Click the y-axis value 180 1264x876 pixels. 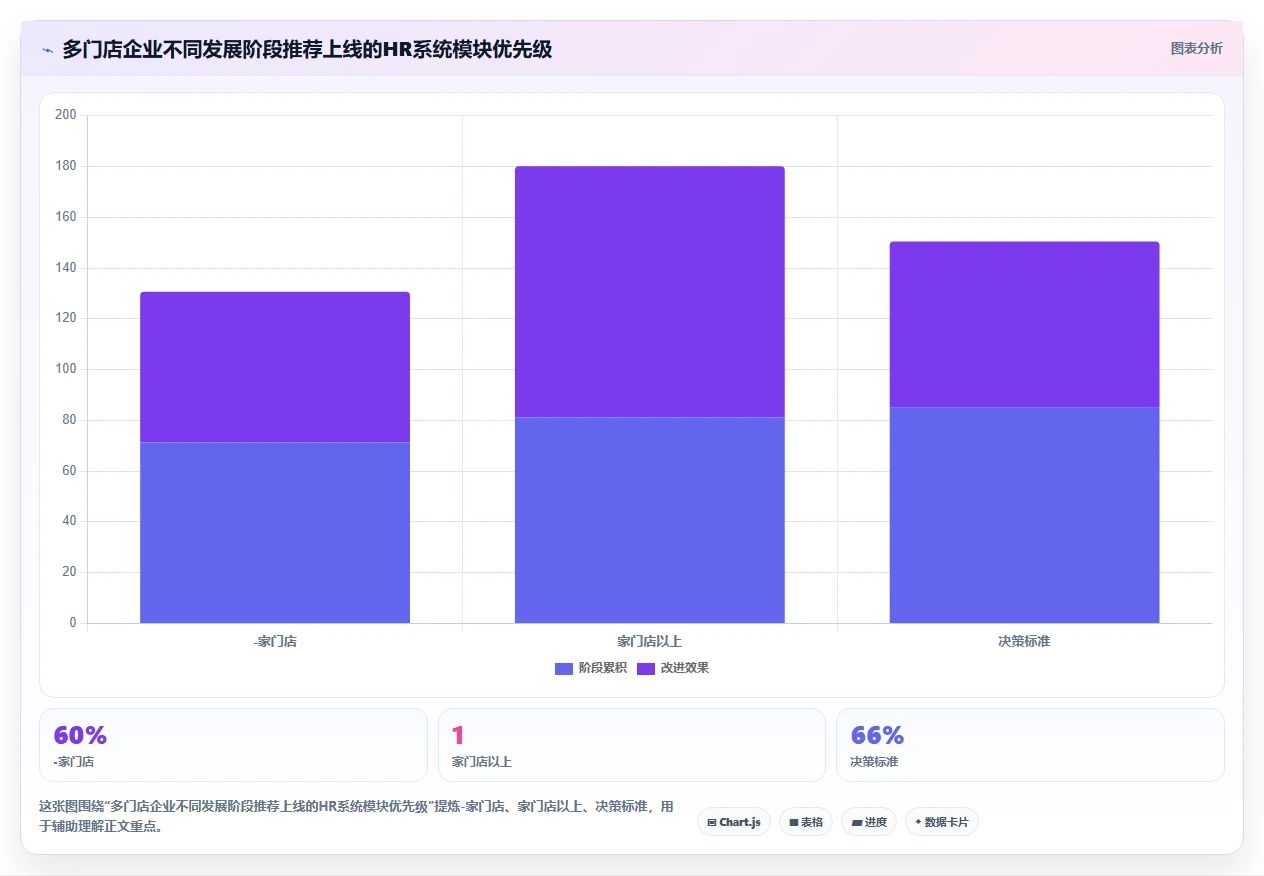tap(66, 166)
